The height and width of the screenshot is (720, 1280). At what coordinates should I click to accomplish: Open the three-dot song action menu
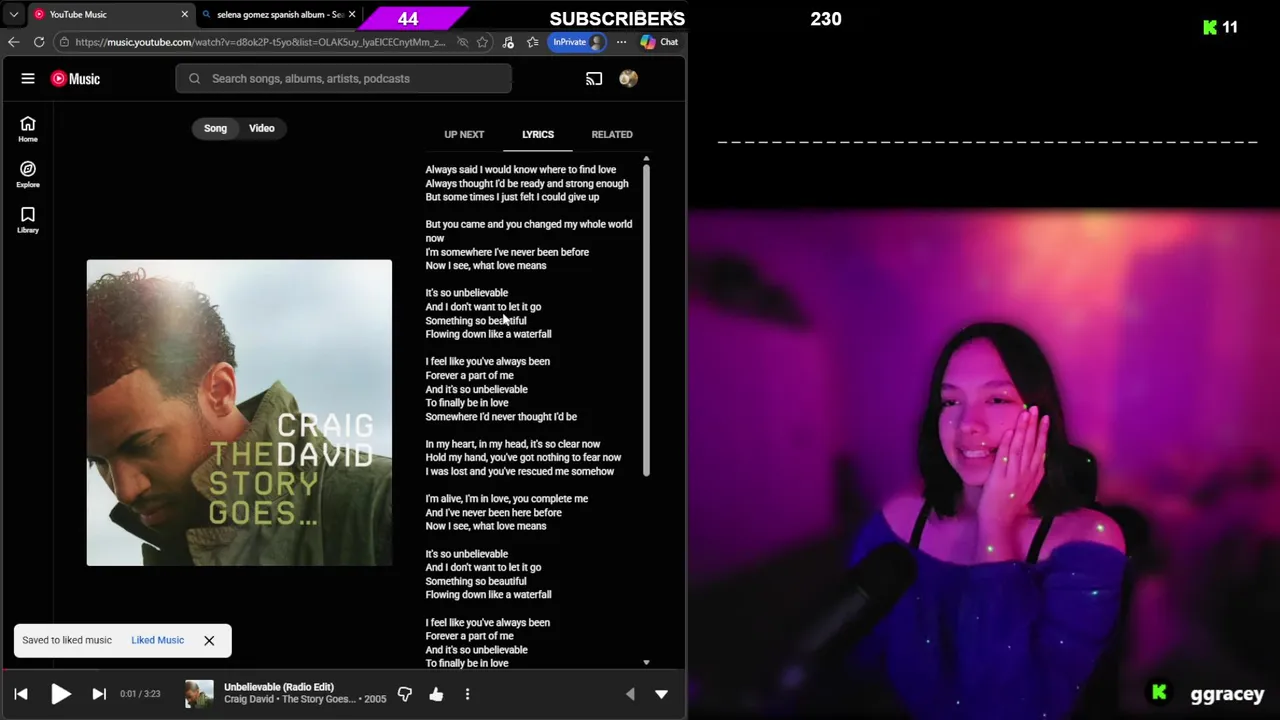pos(467,694)
